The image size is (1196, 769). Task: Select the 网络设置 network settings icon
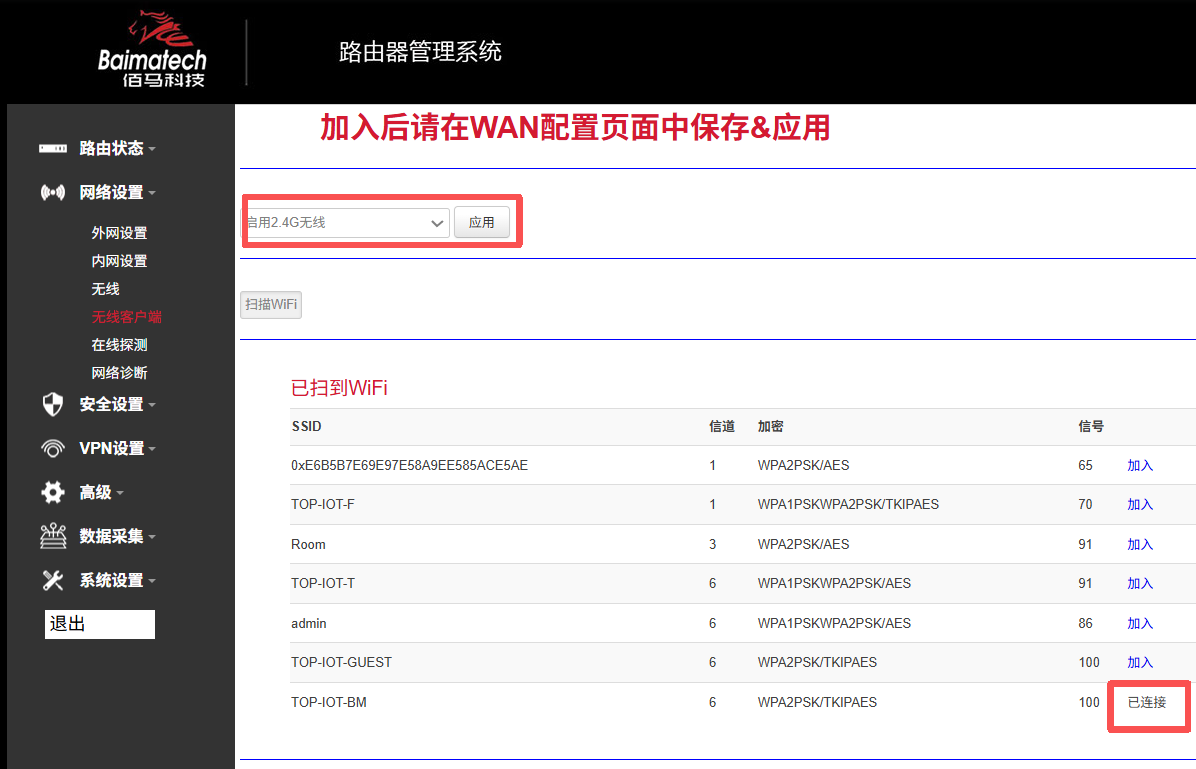point(52,192)
